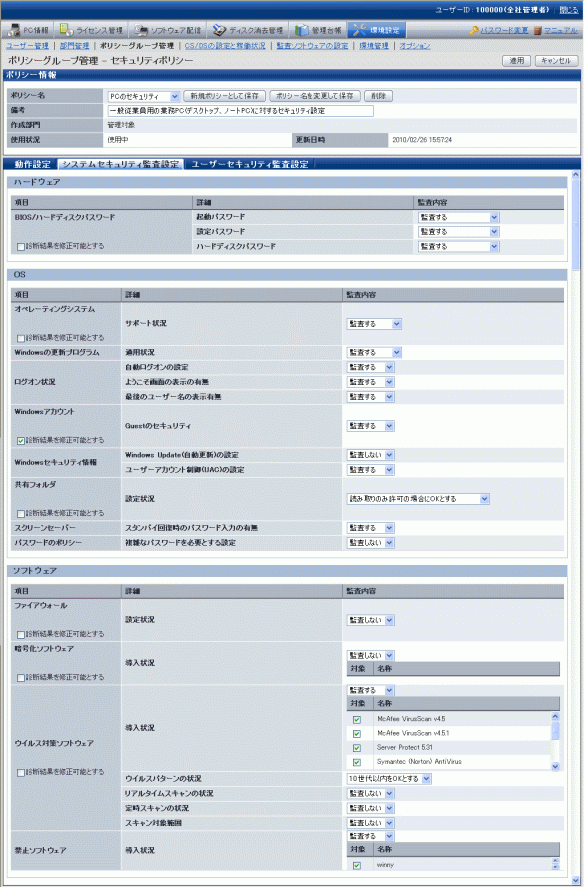Open the 設定パスワード audit dropdown

click(458, 232)
